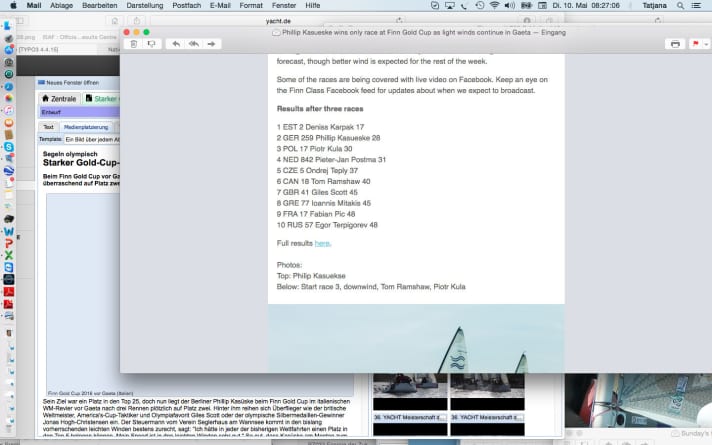Click the volume speaker icon
Image resolution: width=712 pixels, height=445 pixels.
(510, 5)
